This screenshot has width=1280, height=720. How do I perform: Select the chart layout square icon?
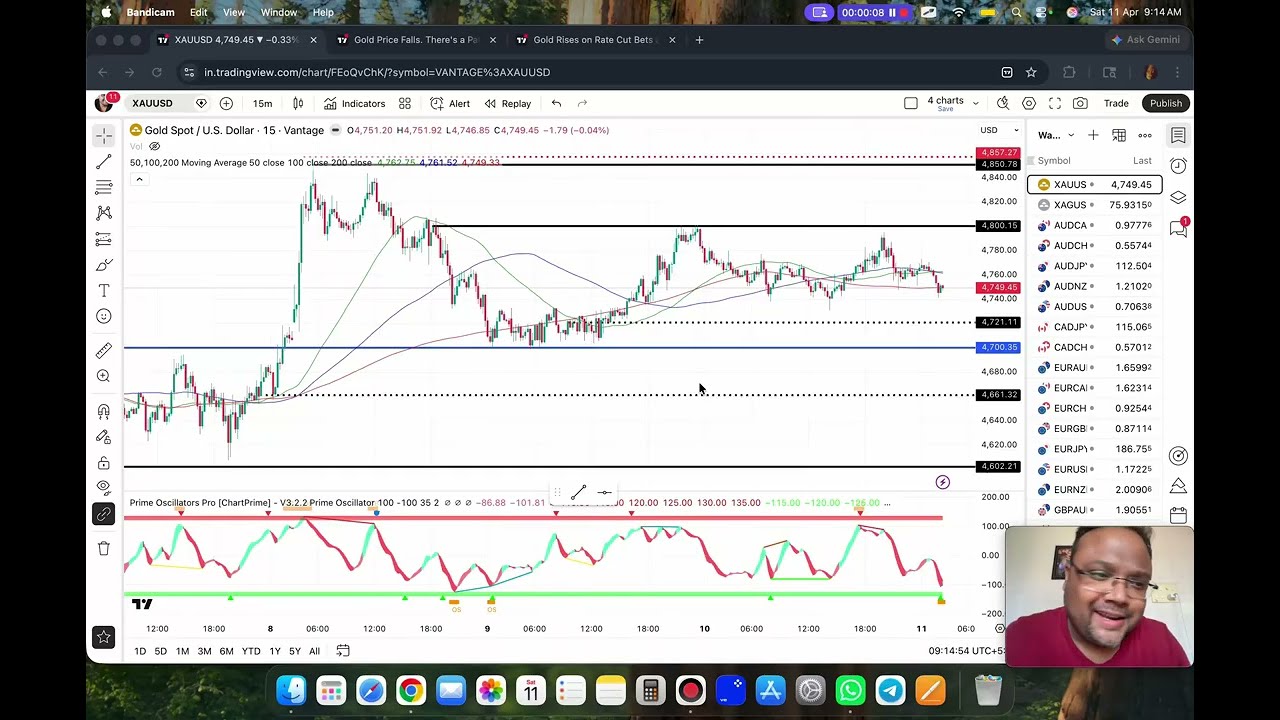pos(910,103)
